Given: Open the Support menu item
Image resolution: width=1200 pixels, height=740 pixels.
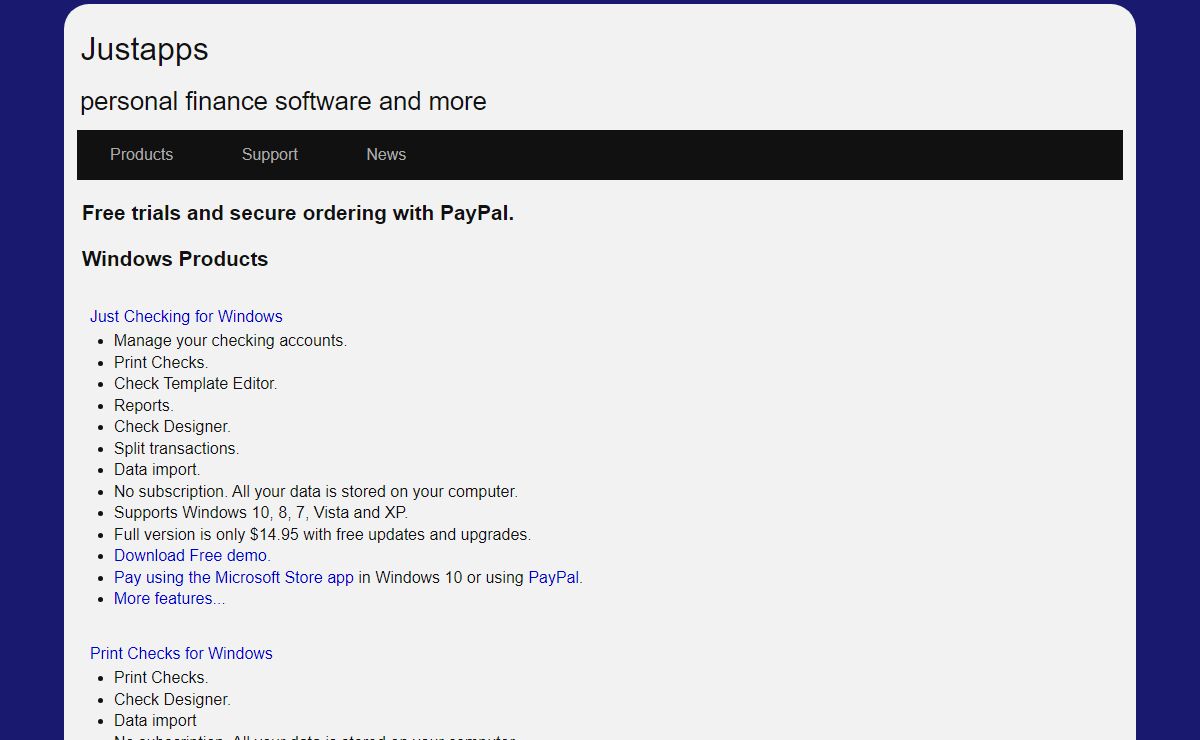Looking at the screenshot, I should pyautogui.click(x=269, y=154).
